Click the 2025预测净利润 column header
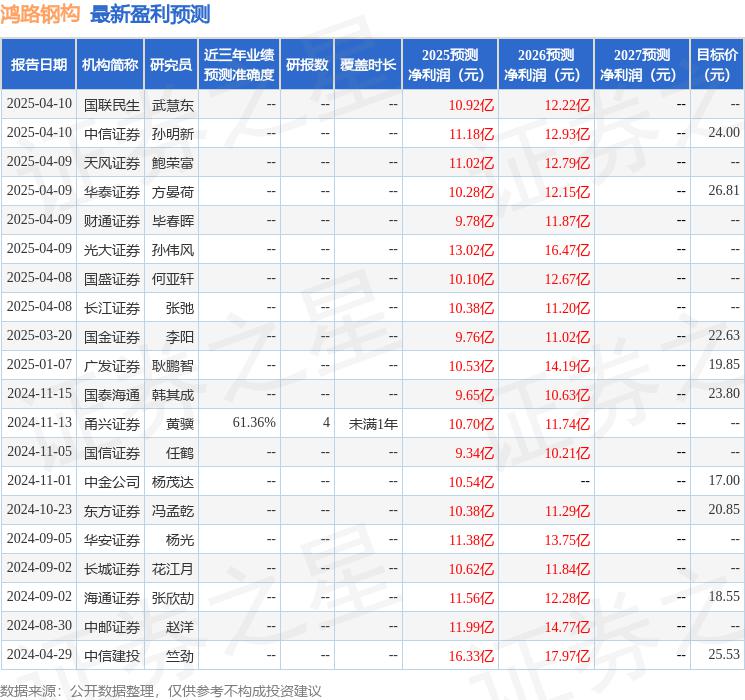This screenshot has width=745, height=700. point(450,65)
